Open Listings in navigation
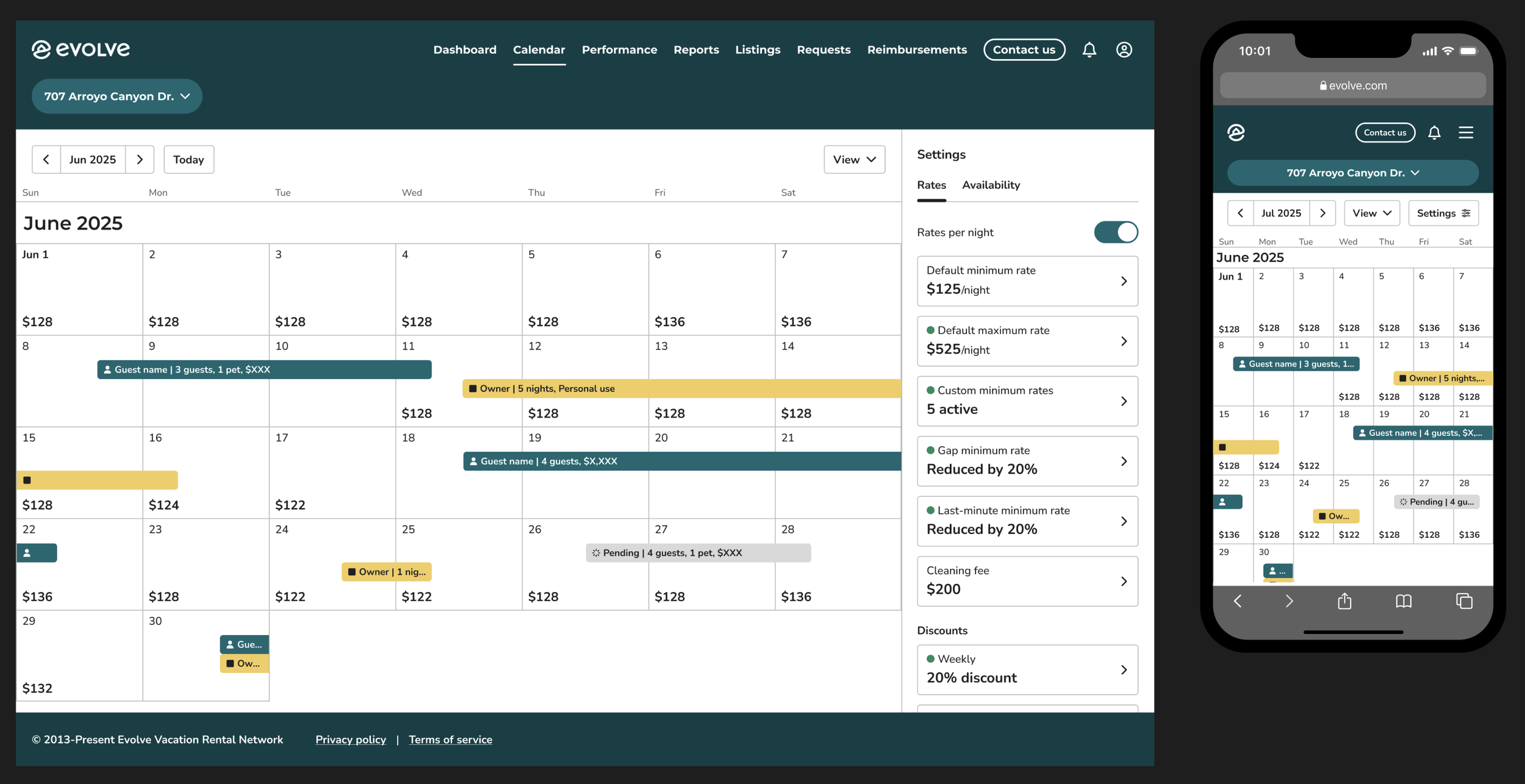This screenshot has width=1525, height=784. point(758,50)
